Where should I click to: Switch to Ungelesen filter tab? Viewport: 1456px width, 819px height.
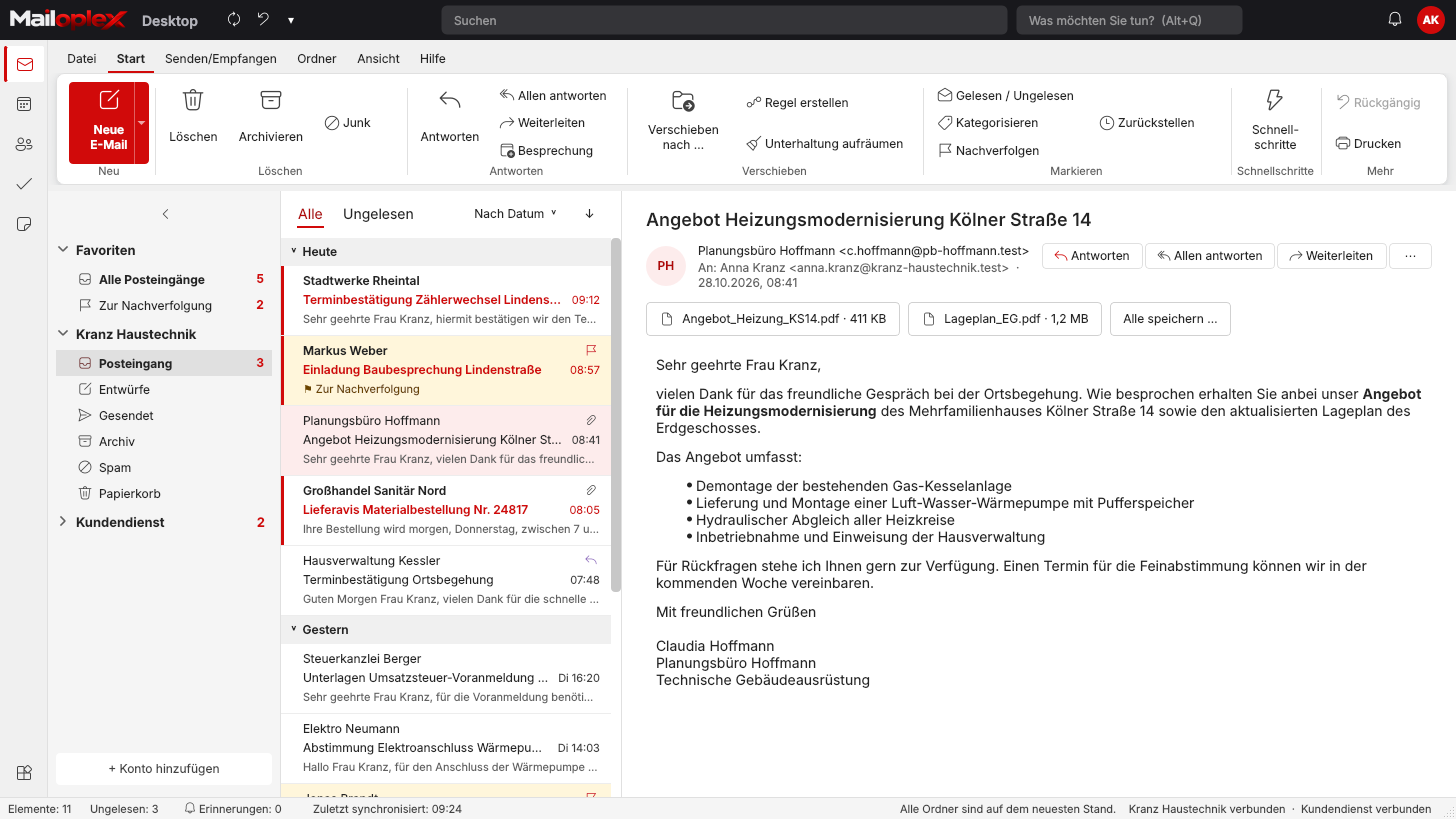coord(378,214)
